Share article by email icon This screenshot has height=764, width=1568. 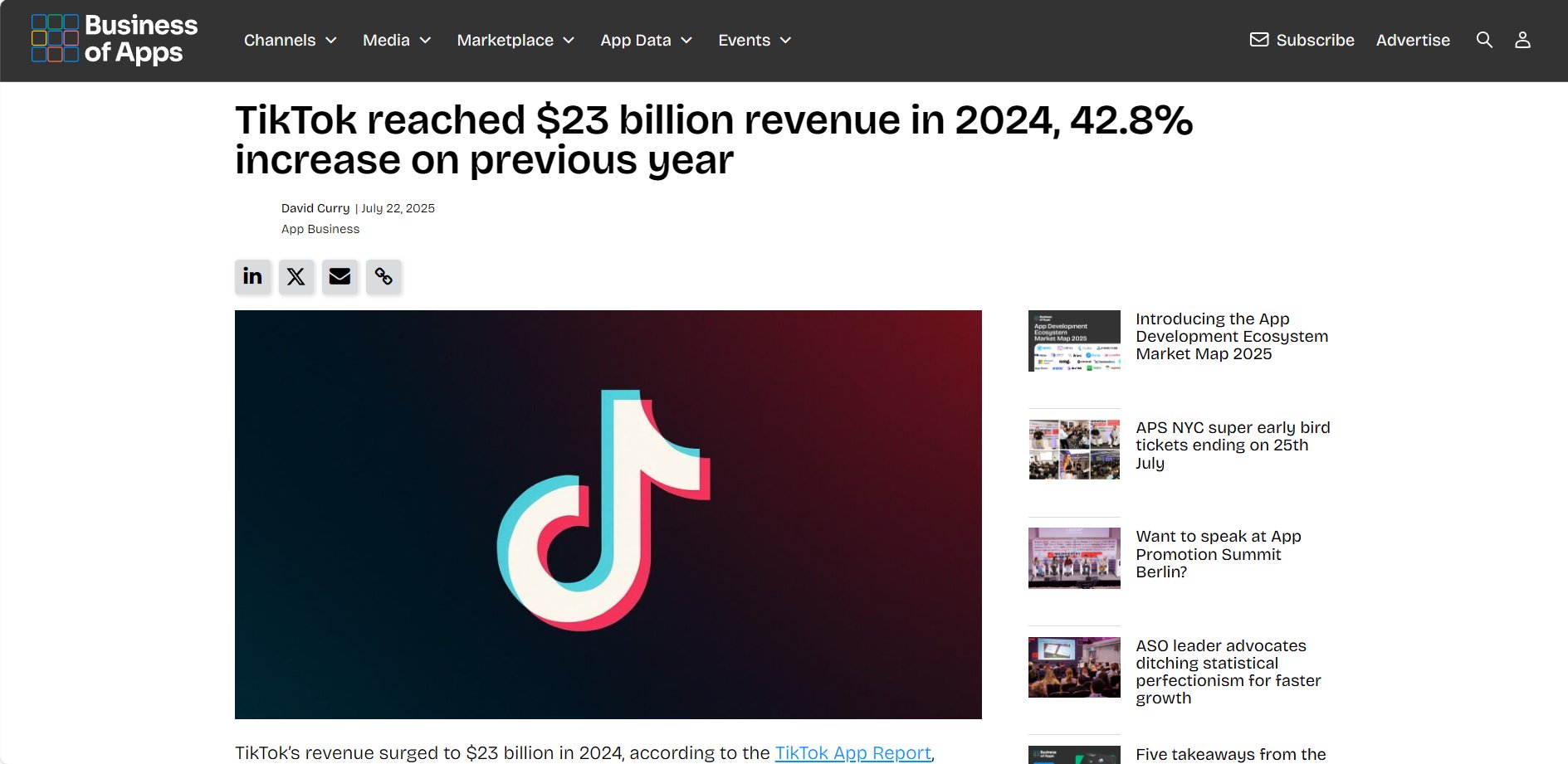coord(339,276)
